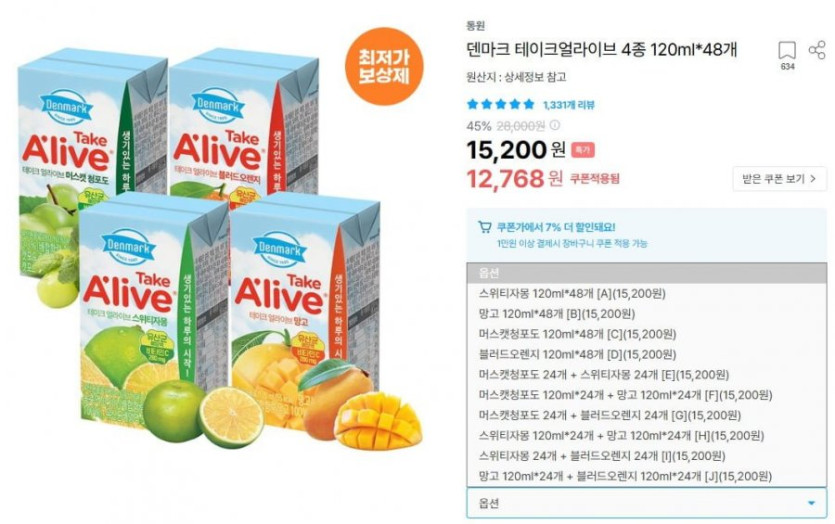The width and height of the screenshot is (835, 524).
Task: Click the shopping cart coupon icon
Action: pyautogui.click(x=484, y=227)
